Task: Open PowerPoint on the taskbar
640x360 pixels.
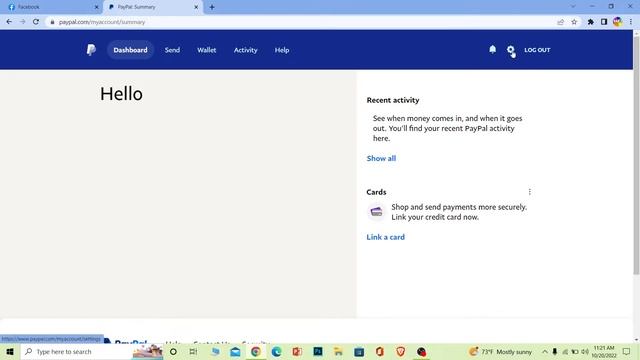Action: [x=297, y=351]
